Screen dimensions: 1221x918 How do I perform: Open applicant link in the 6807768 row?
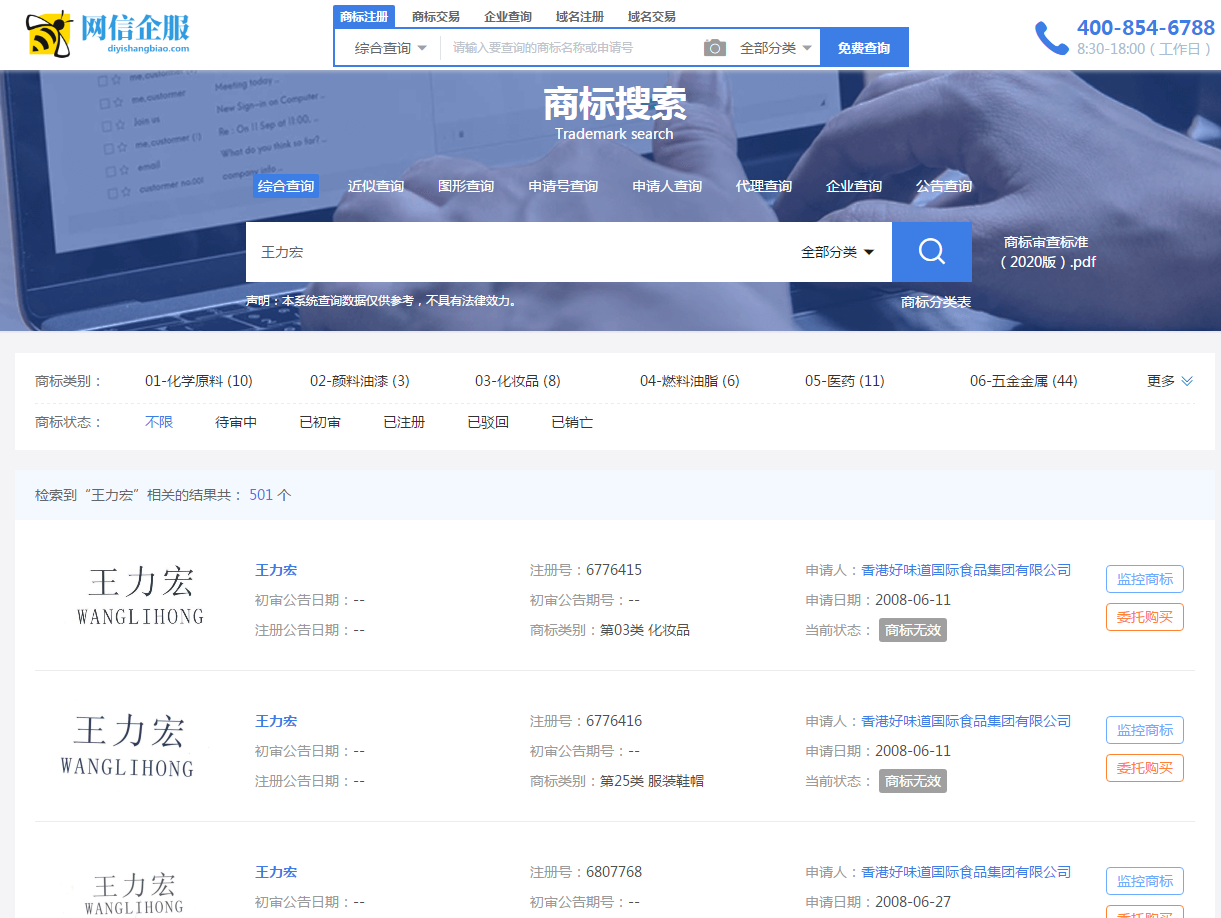(966, 872)
